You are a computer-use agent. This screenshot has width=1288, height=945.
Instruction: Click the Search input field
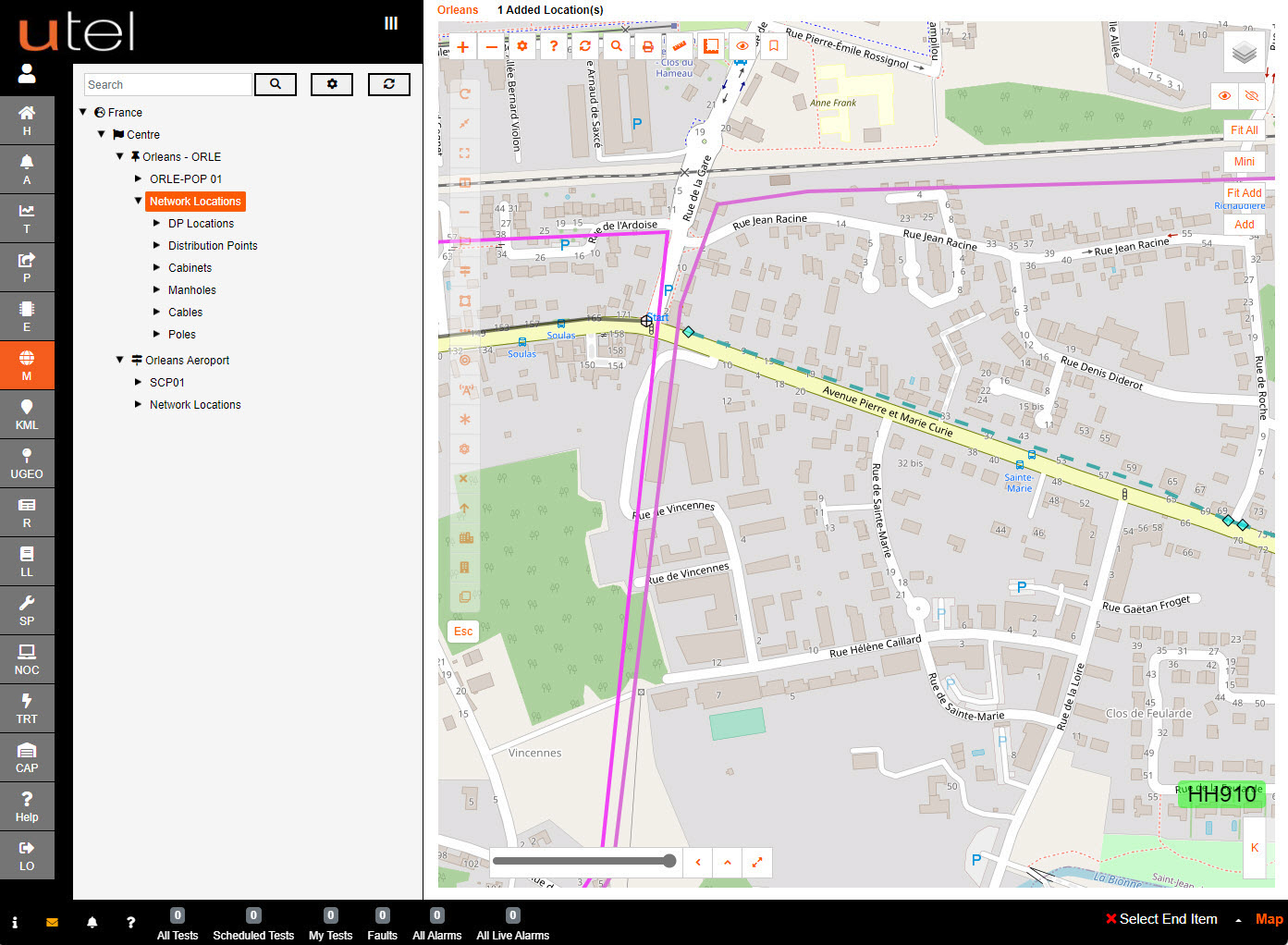(x=167, y=84)
